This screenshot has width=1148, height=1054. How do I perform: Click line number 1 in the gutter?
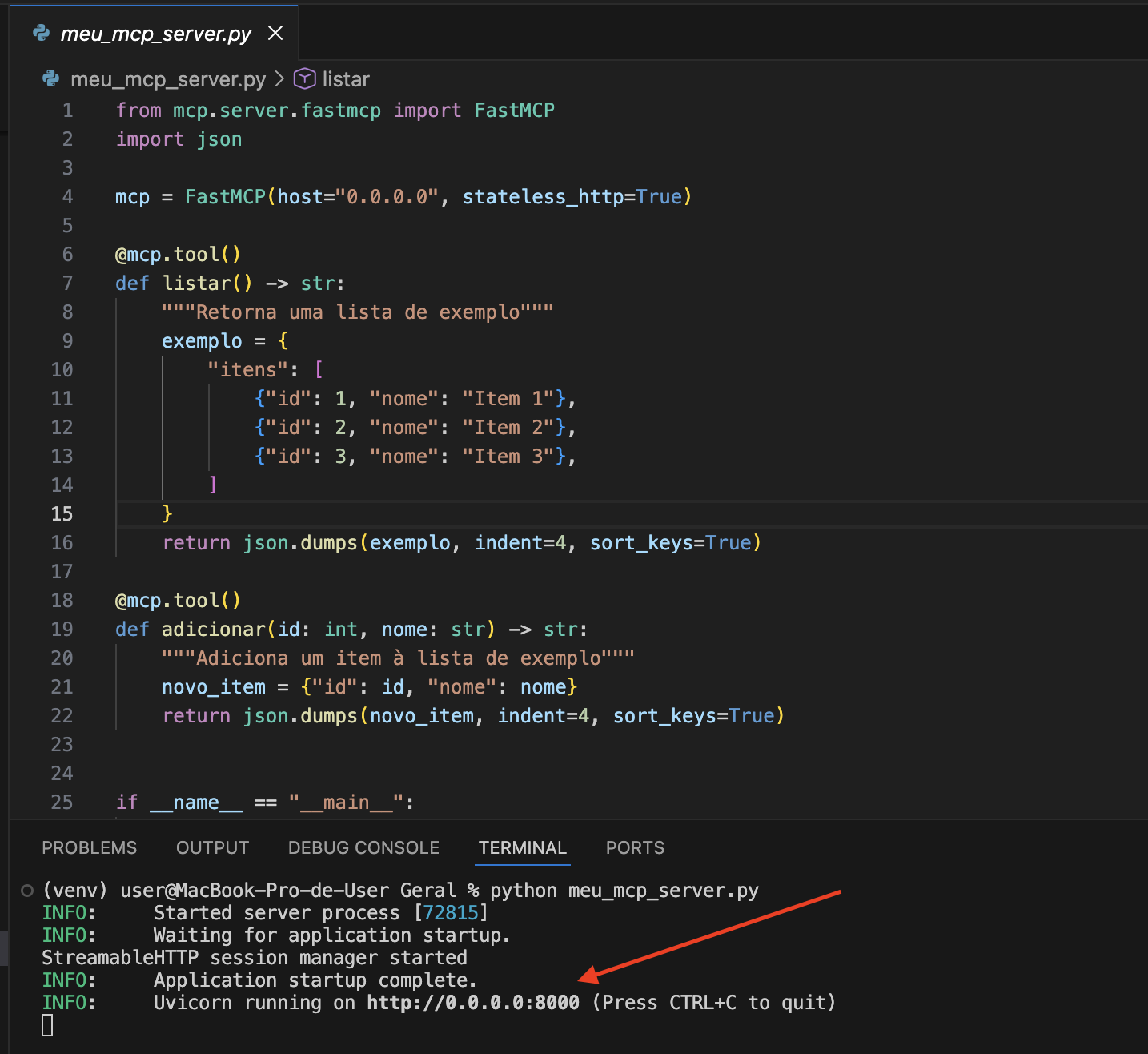[x=68, y=111]
